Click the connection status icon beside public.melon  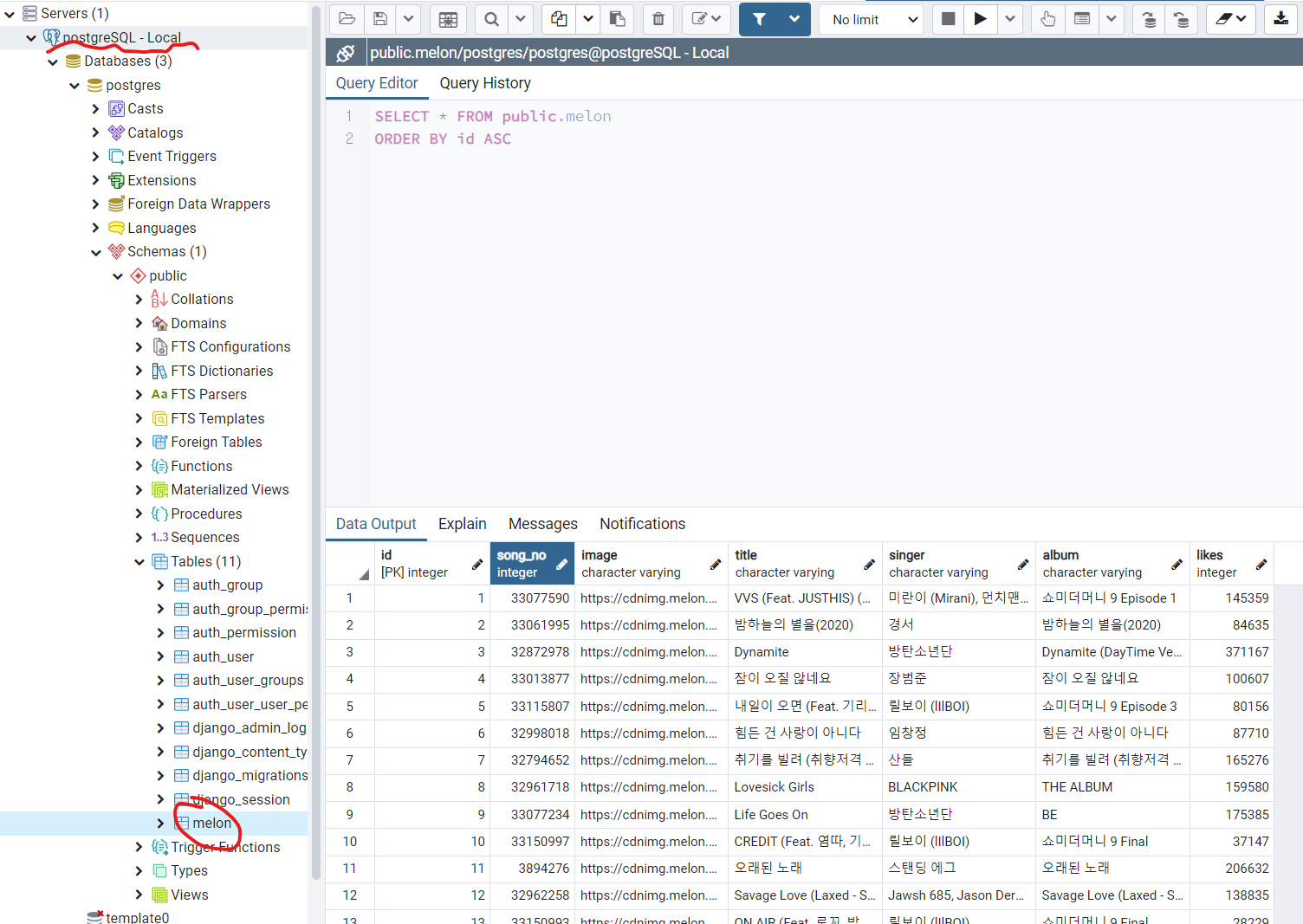click(345, 53)
